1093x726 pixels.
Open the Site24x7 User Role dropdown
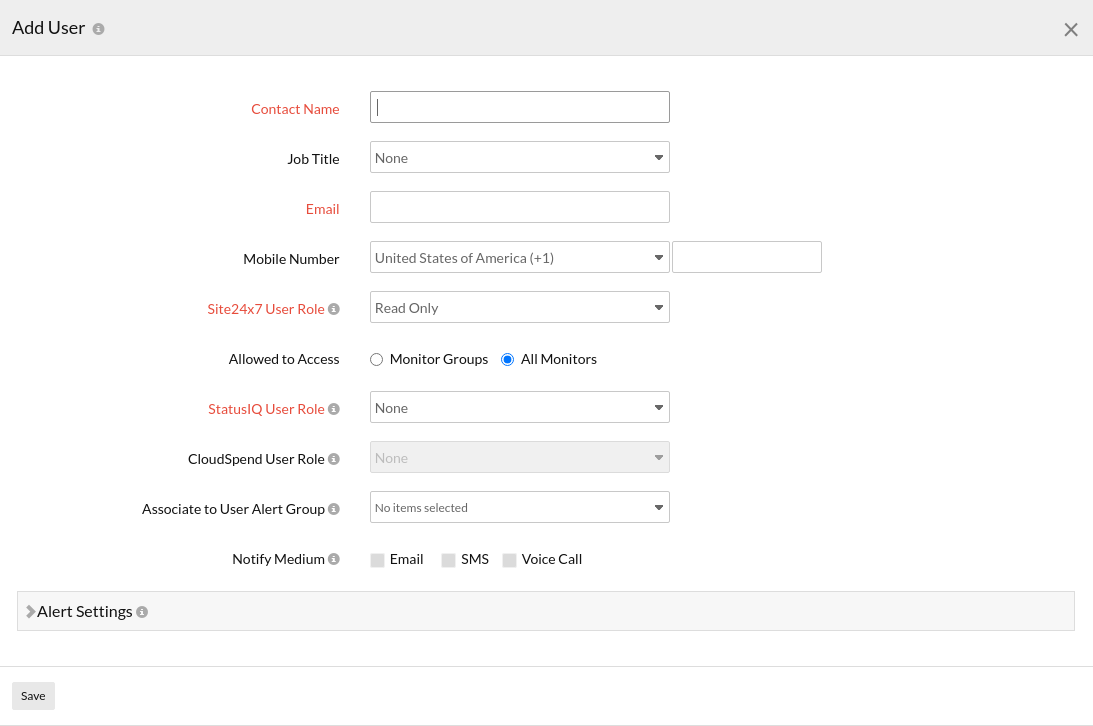pyautogui.click(x=519, y=308)
